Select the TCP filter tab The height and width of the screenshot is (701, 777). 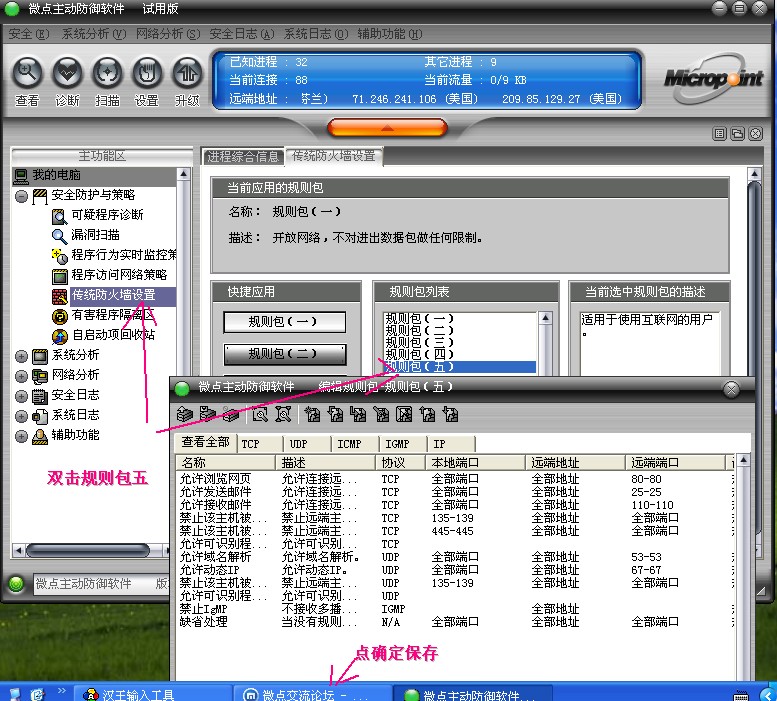click(x=260, y=444)
